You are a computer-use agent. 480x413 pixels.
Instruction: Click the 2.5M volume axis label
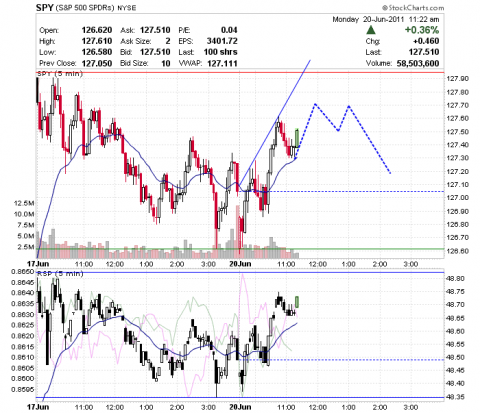(x=25, y=247)
